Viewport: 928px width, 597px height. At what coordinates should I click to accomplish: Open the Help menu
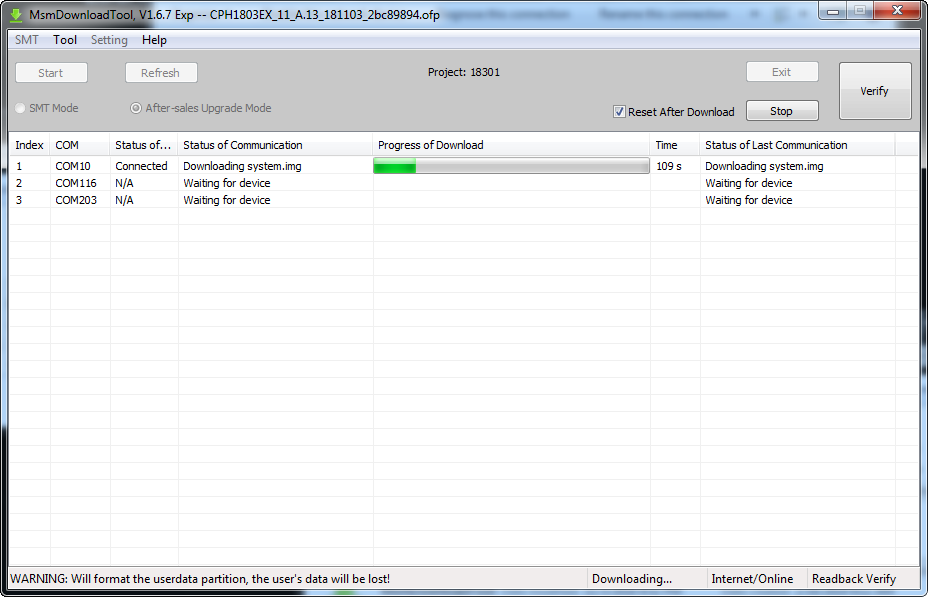154,40
